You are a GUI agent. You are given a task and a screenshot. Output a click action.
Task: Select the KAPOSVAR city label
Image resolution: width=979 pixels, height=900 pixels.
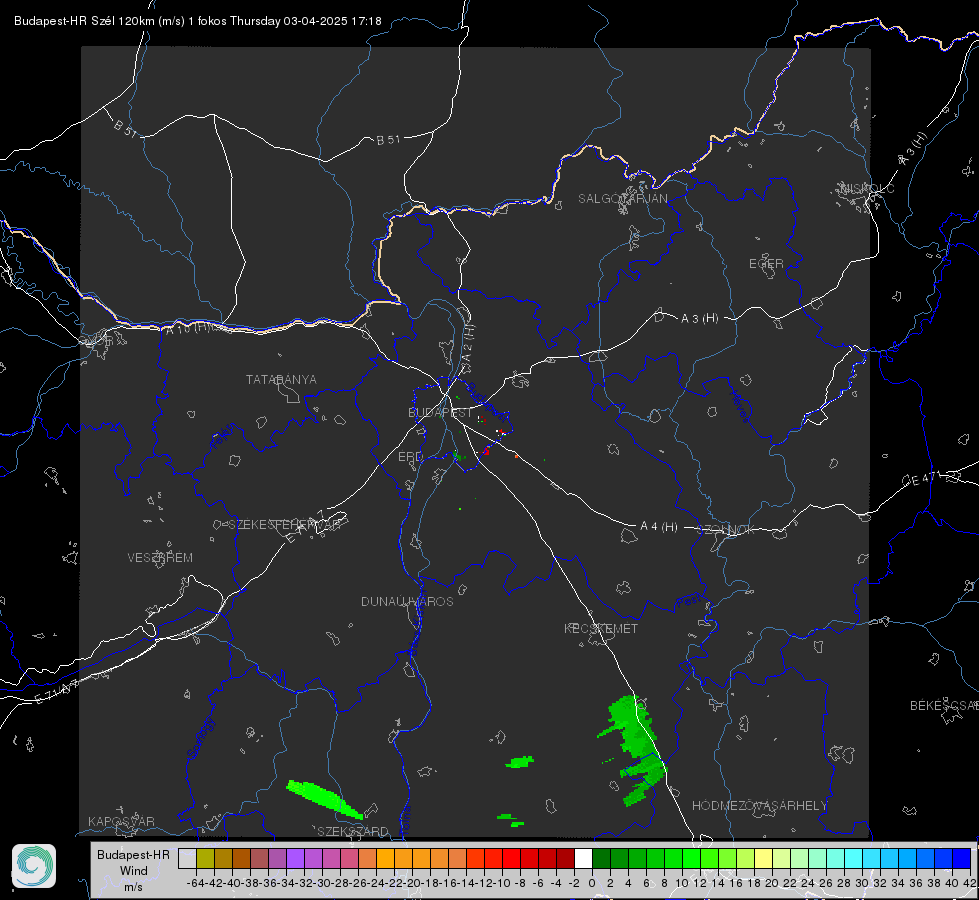121,821
